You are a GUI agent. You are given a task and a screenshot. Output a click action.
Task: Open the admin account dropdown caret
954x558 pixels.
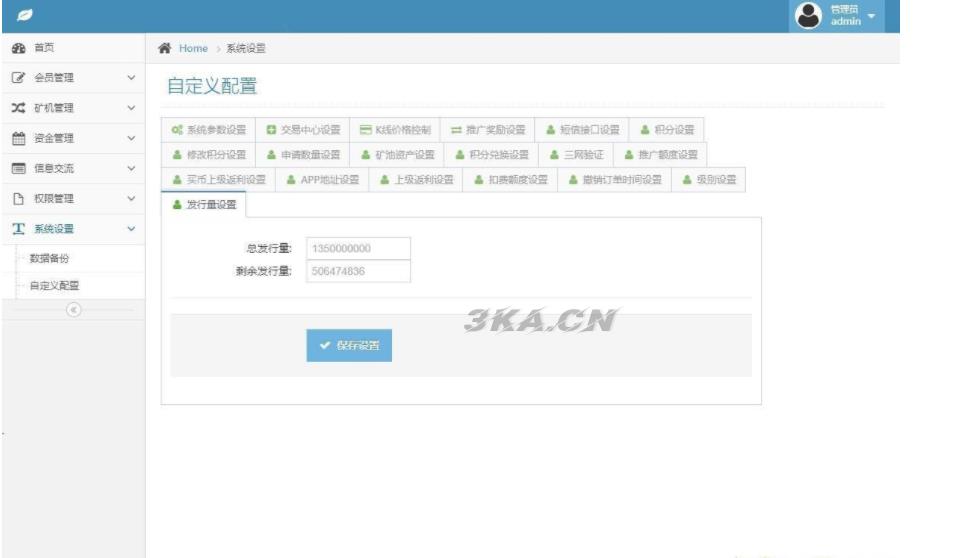pyautogui.click(x=871, y=15)
